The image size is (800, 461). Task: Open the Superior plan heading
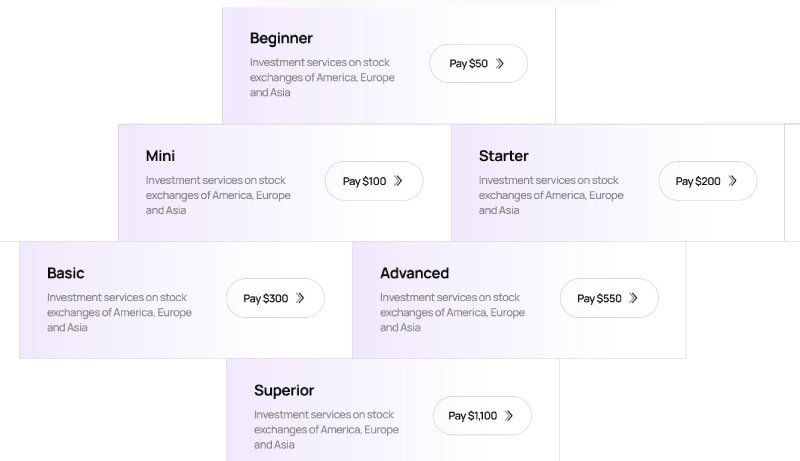click(283, 390)
